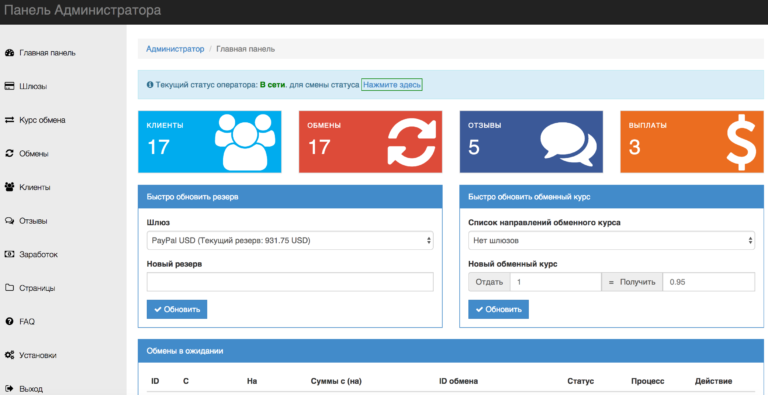The height and width of the screenshot is (395, 768).
Task: Click the exchange arrows icon for Курс обмена
Action: pos(9,120)
